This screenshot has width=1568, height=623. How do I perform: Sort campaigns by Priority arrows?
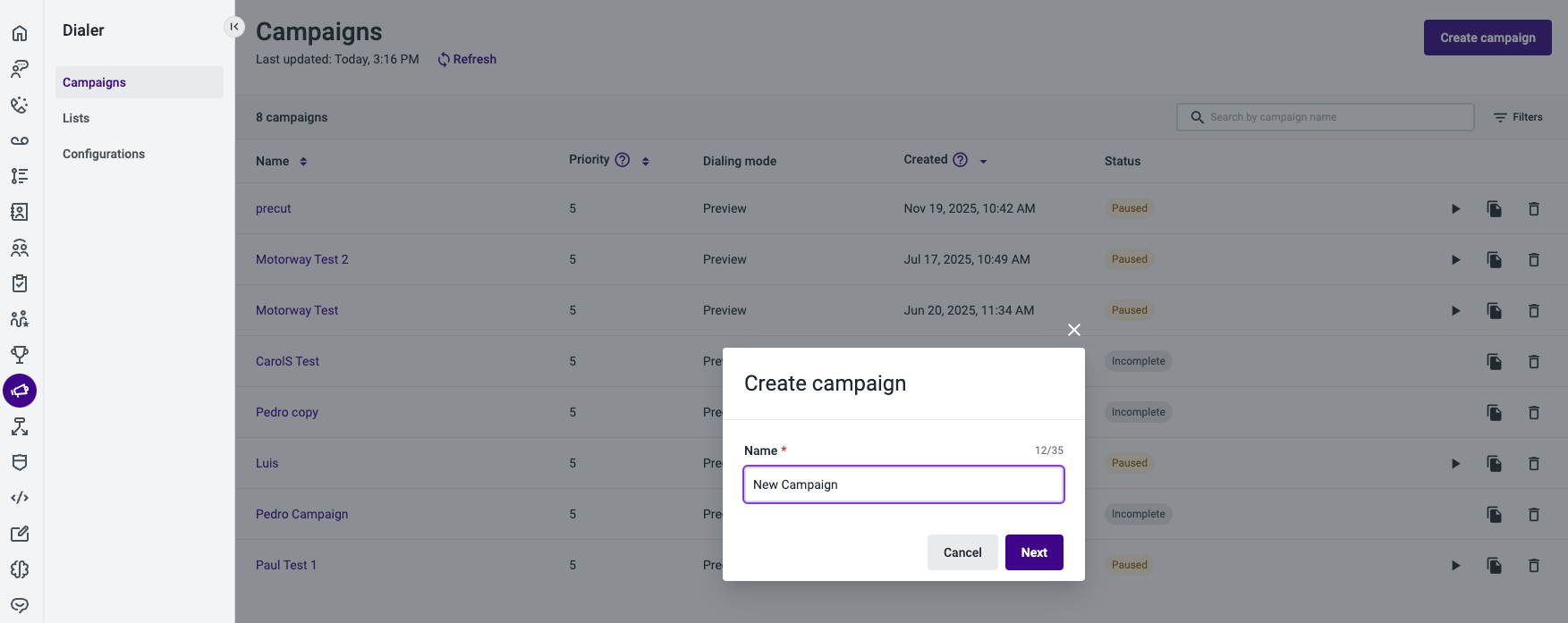click(x=645, y=162)
